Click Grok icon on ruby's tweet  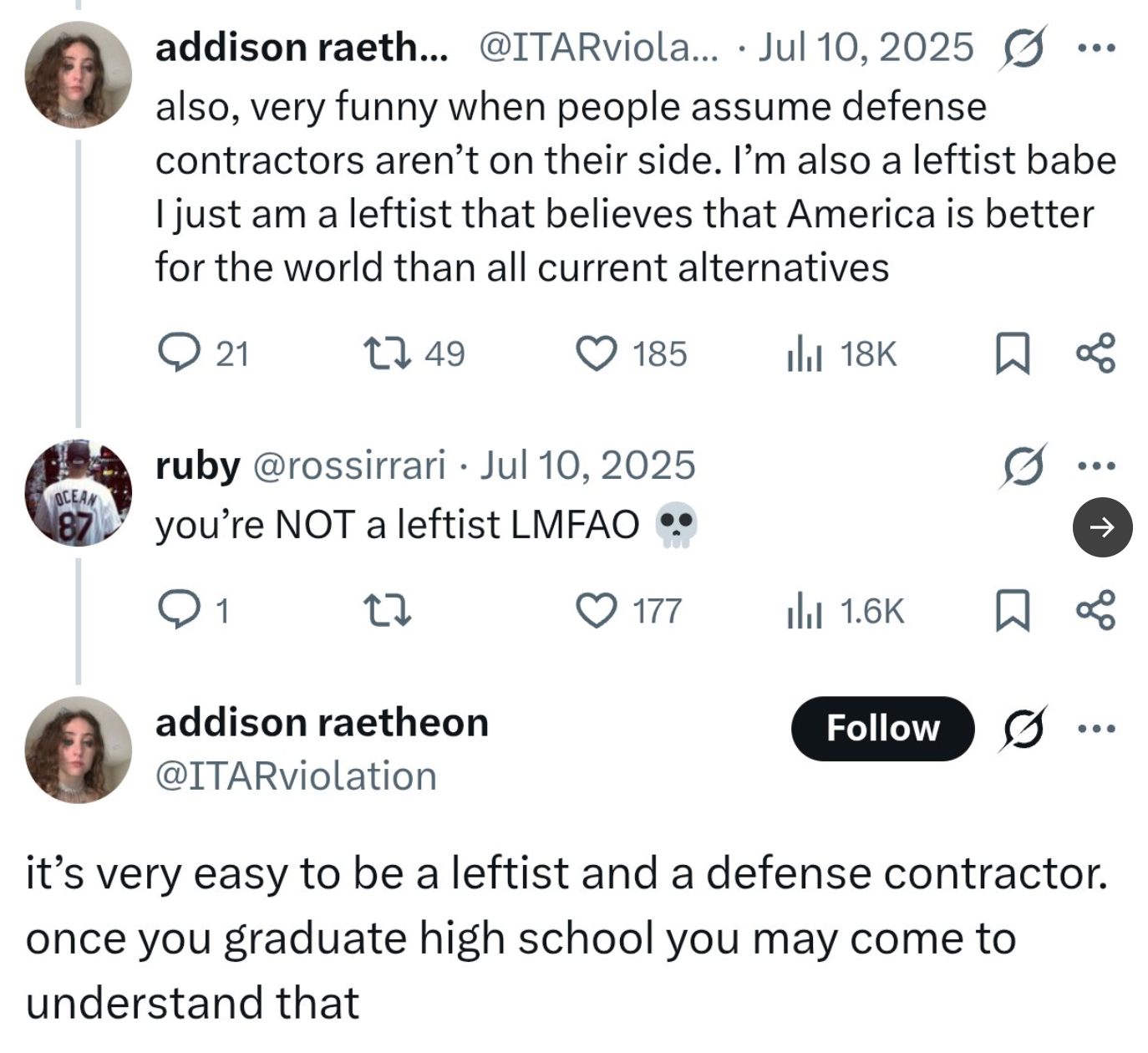click(x=1021, y=466)
